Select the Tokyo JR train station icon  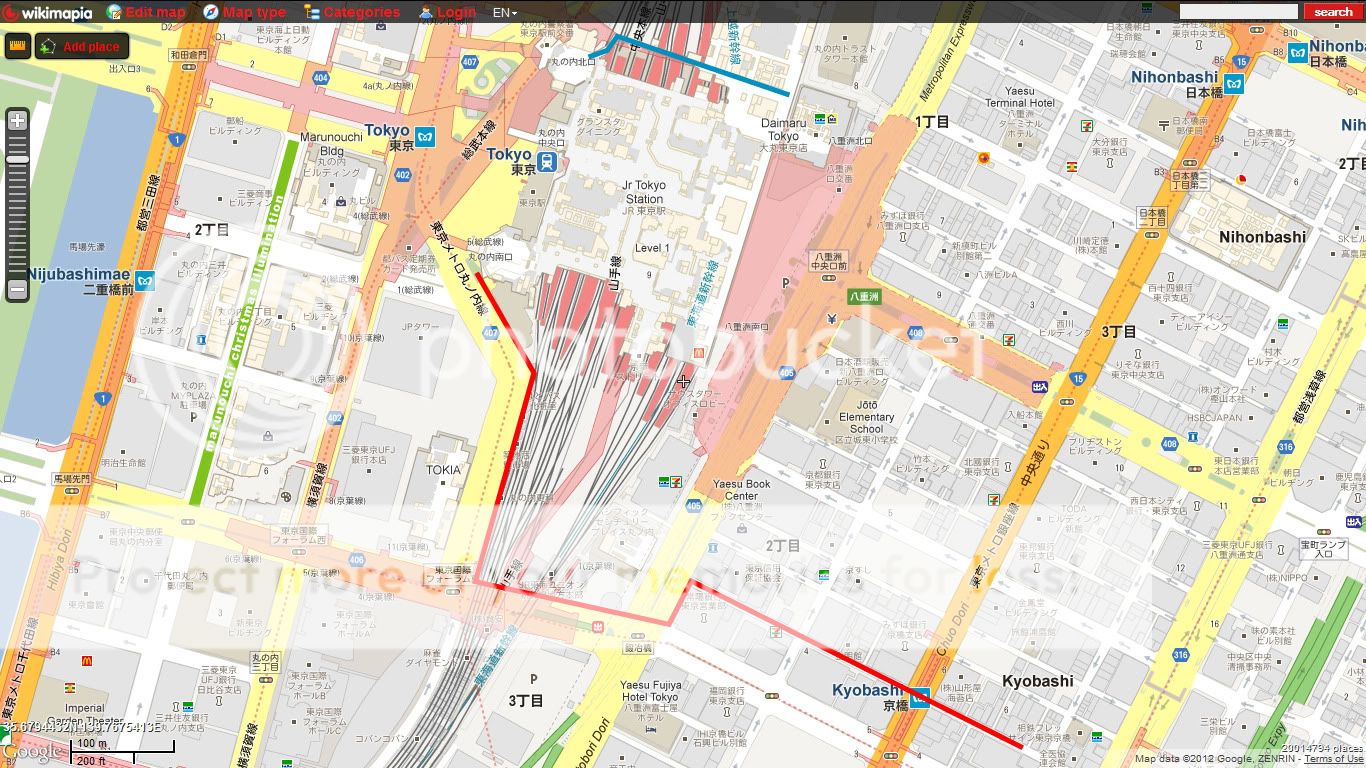point(548,161)
